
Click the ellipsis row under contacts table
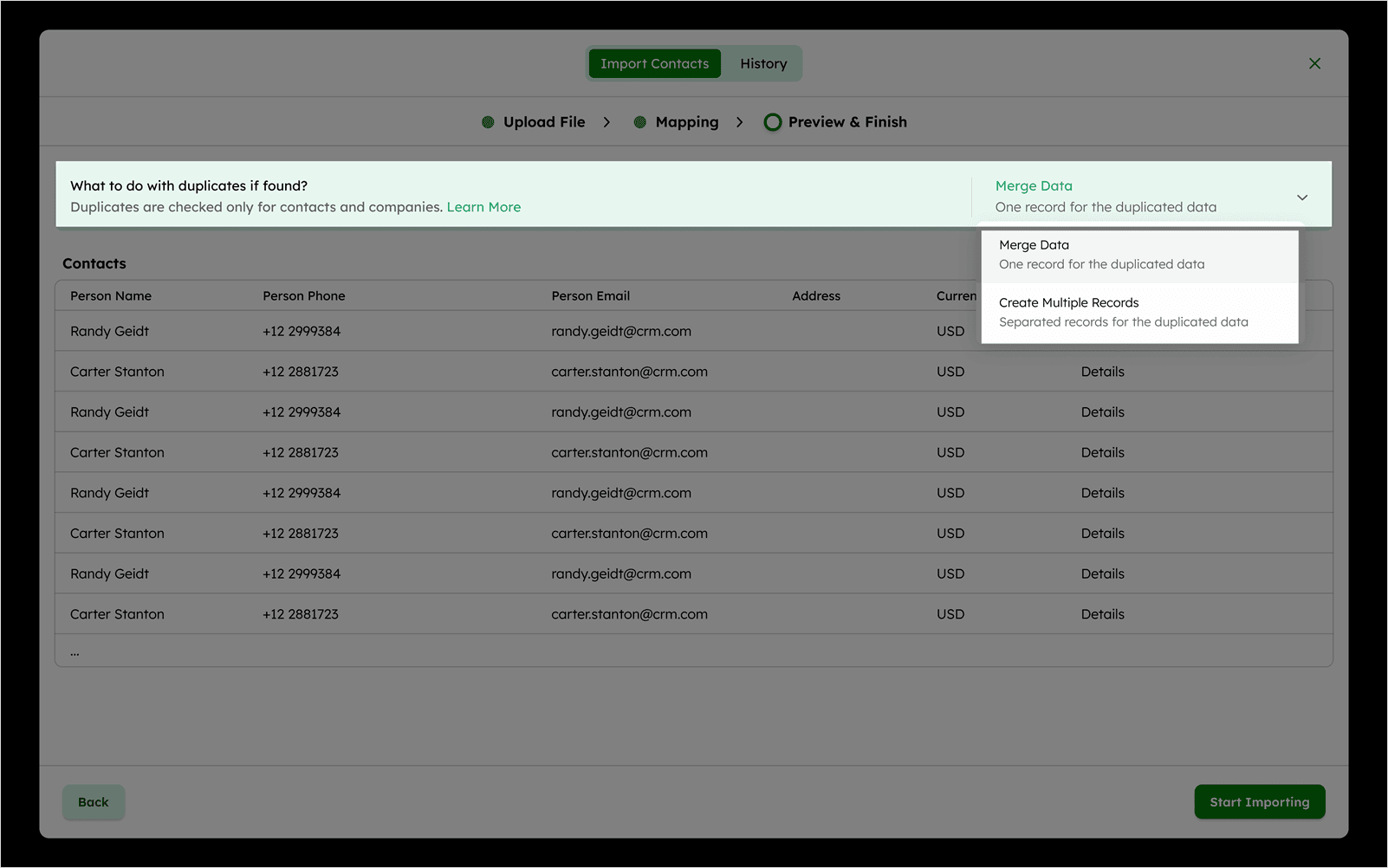pyautogui.click(x=75, y=651)
